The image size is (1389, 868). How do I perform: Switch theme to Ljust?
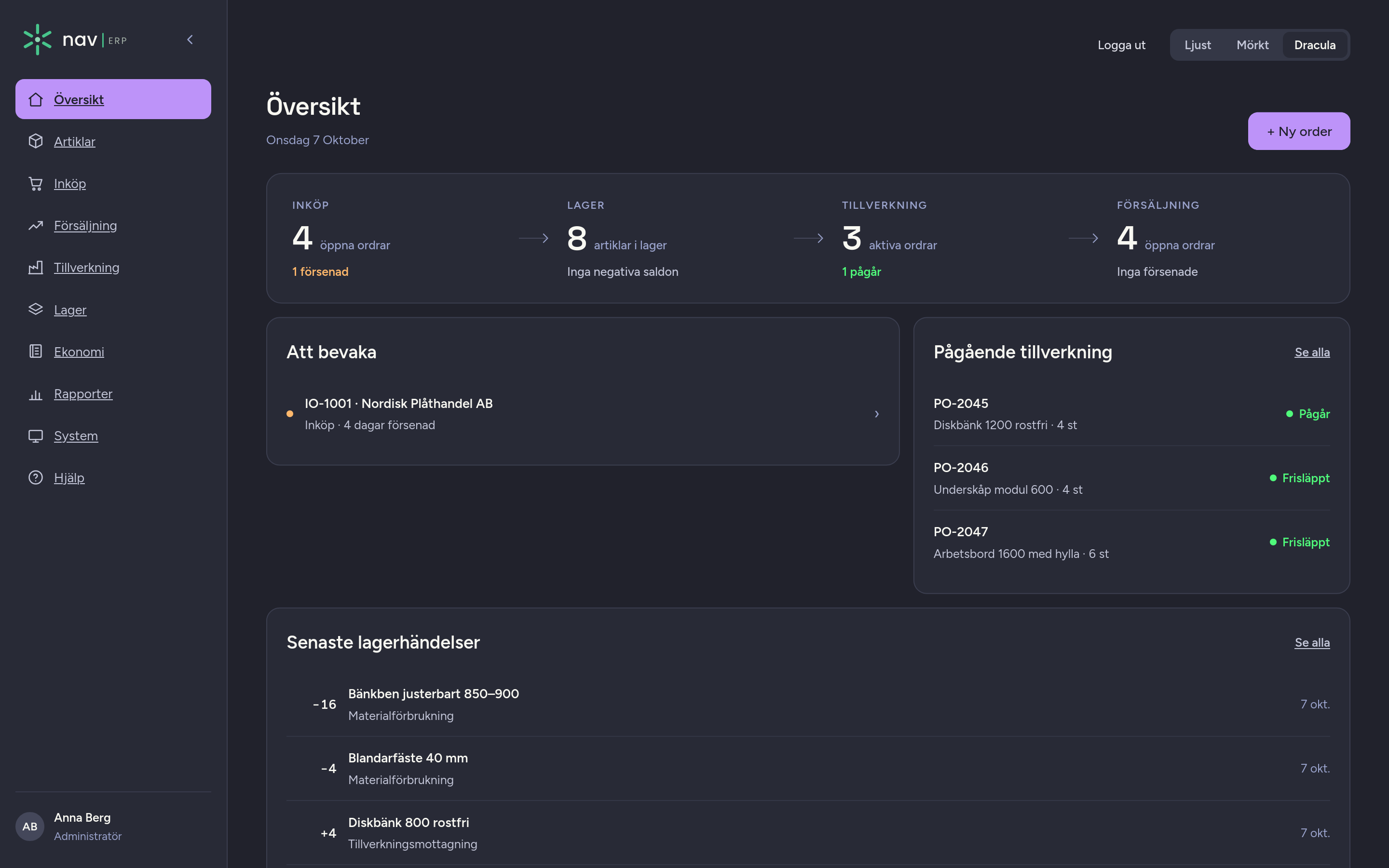[x=1198, y=45]
